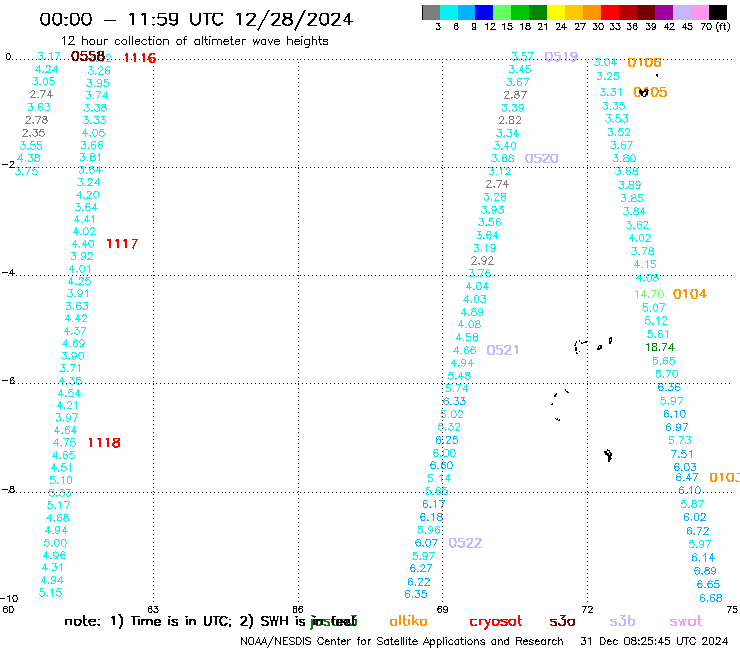Click the dark green wave height 18.74

(x=659, y=347)
